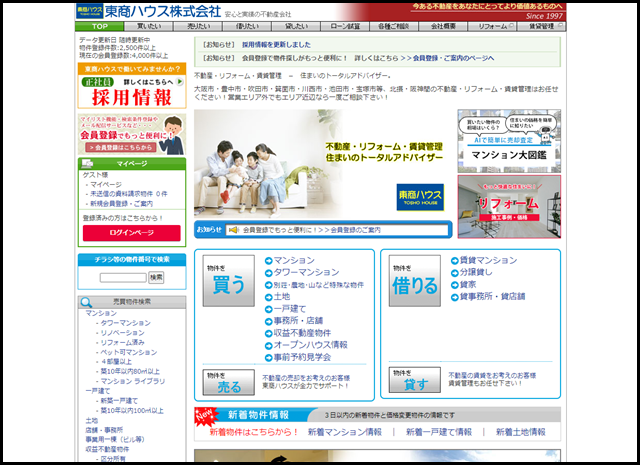Open the ローン試算 navigation menu item
This screenshot has height=465, width=640.
pos(346,27)
